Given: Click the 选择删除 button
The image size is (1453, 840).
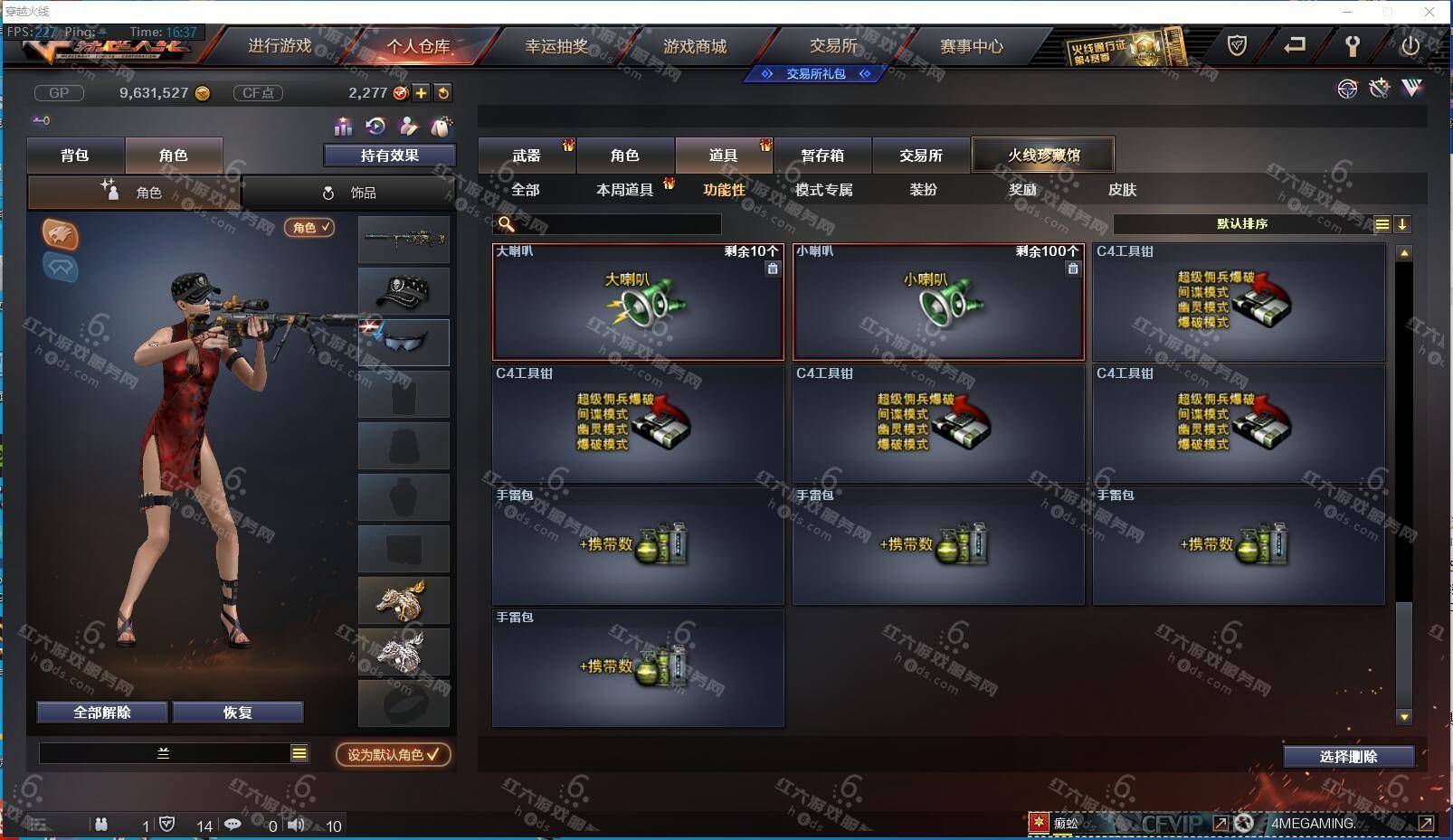Looking at the screenshot, I should point(1348,757).
